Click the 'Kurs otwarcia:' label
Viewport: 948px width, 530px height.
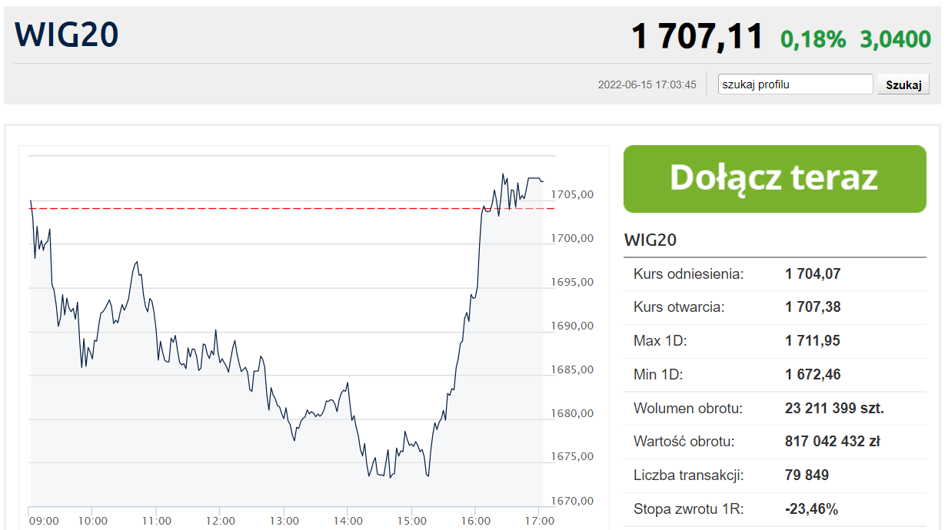pyautogui.click(x=678, y=307)
